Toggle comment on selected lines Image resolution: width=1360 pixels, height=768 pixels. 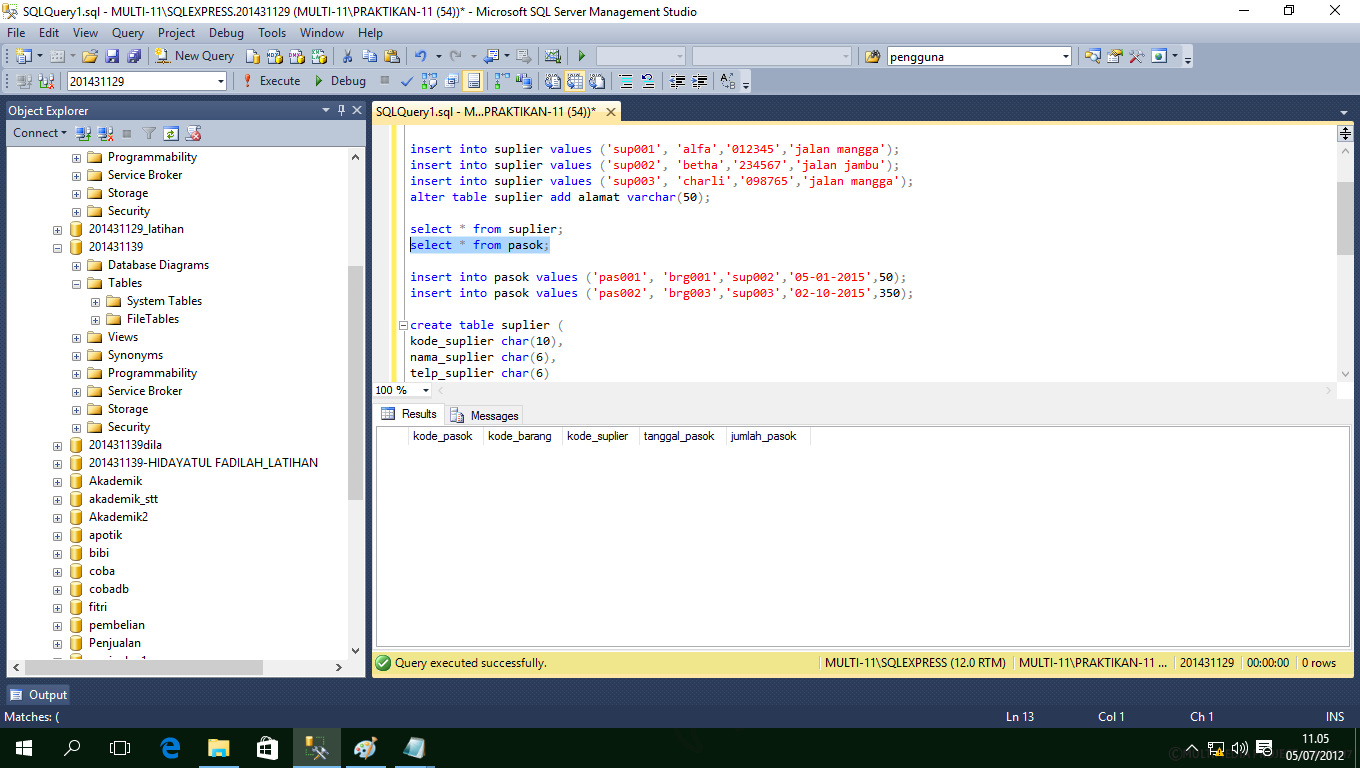point(626,81)
